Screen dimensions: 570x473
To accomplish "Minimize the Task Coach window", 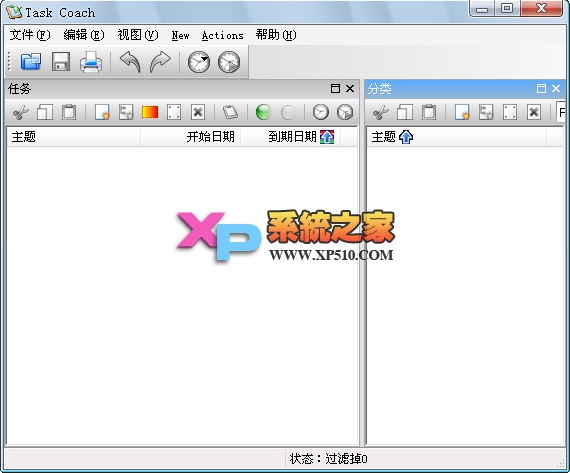I will (x=482, y=9).
